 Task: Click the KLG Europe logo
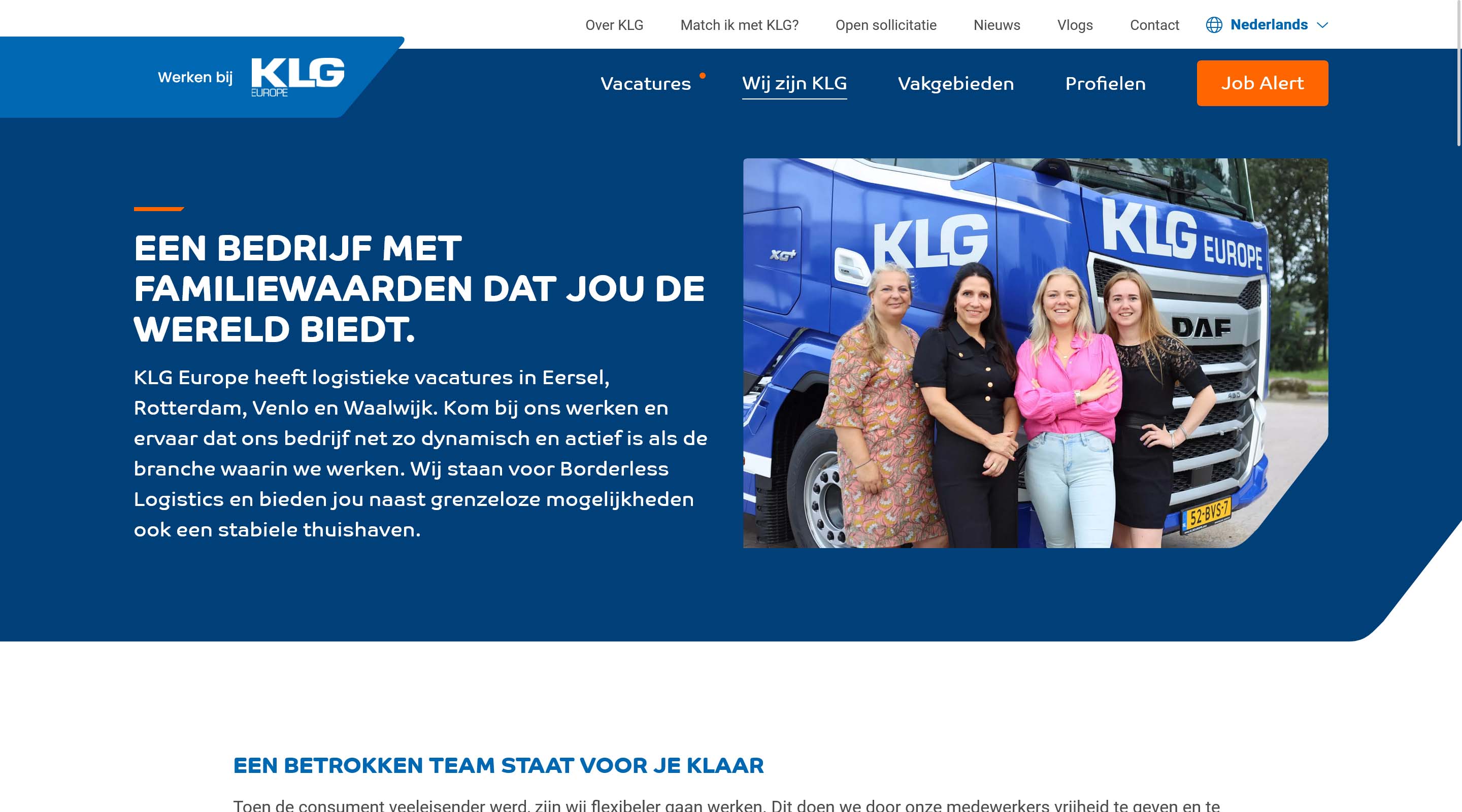(298, 77)
